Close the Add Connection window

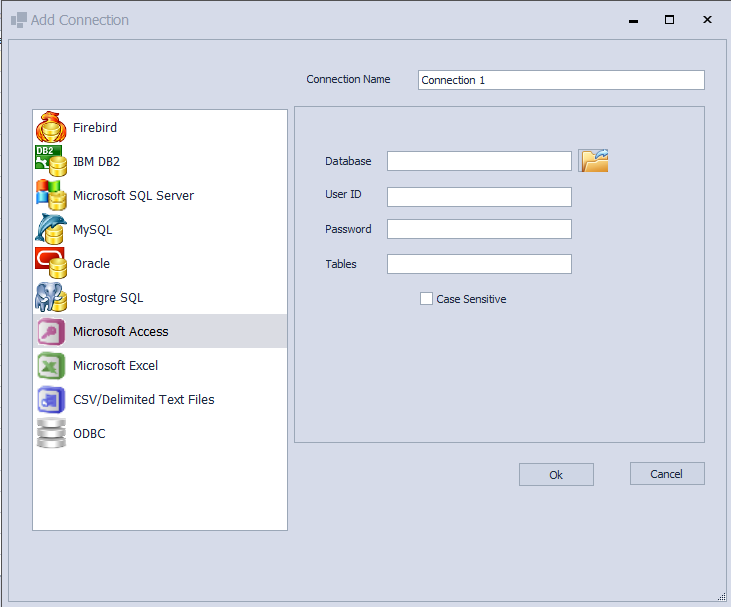tap(707, 20)
